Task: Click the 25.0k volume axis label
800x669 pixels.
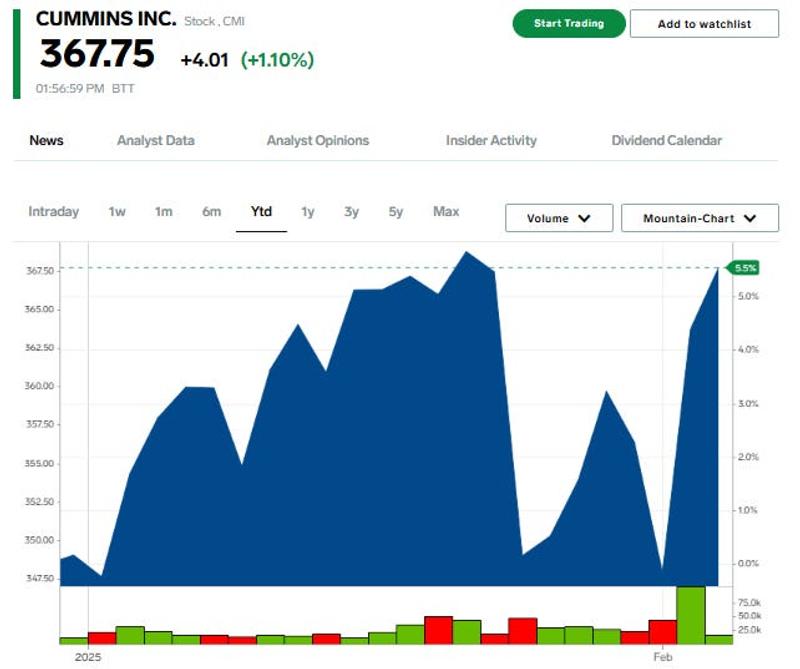Action: [749, 630]
